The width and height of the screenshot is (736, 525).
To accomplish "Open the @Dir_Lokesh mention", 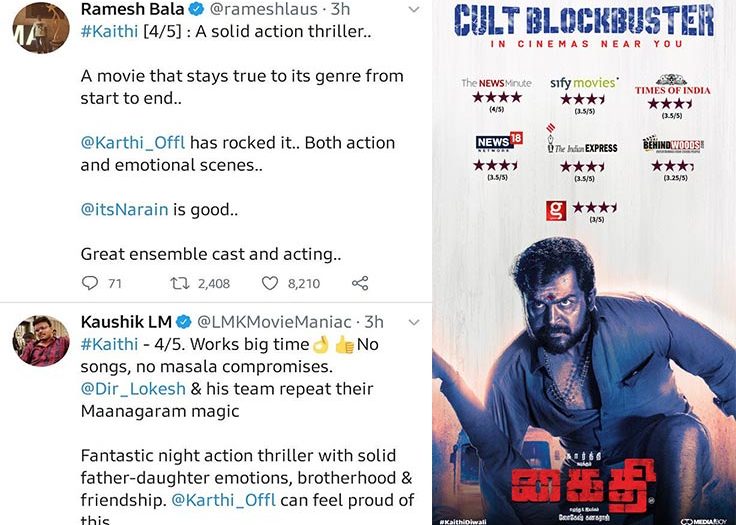I will pos(133,389).
